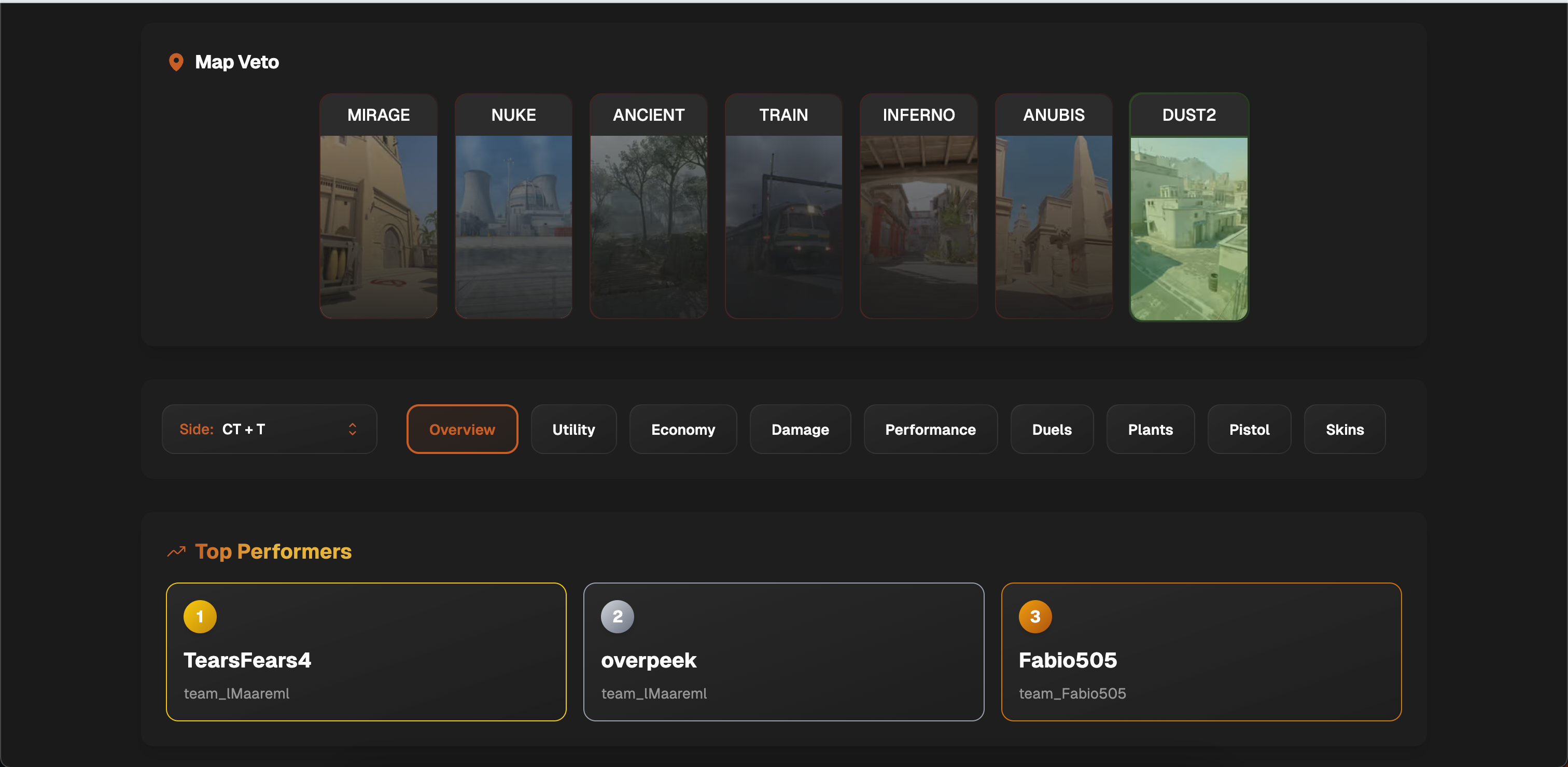Click the silver rank 2 badge

coord(617,616)
